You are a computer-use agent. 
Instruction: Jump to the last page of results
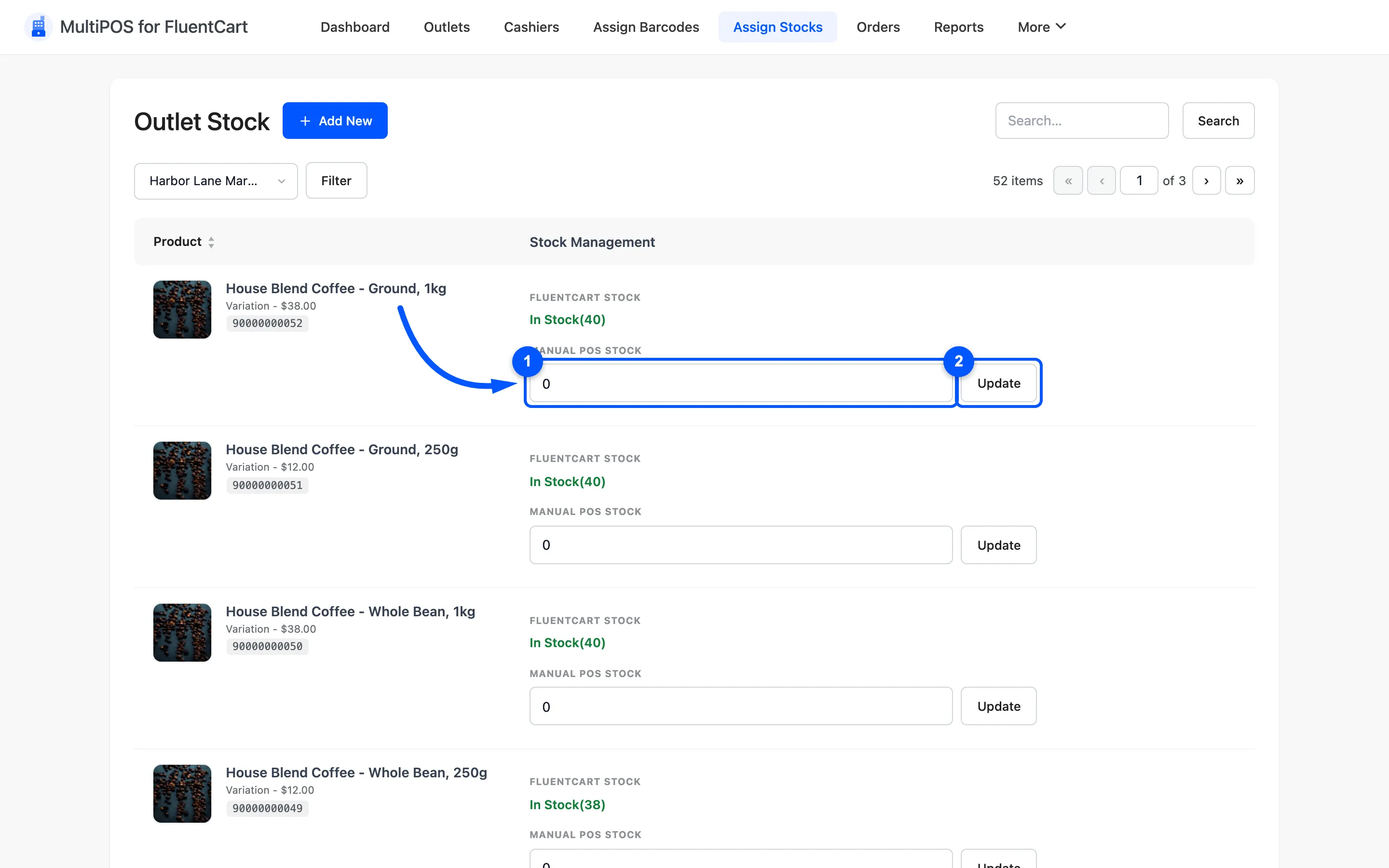tap(1239, 181)
